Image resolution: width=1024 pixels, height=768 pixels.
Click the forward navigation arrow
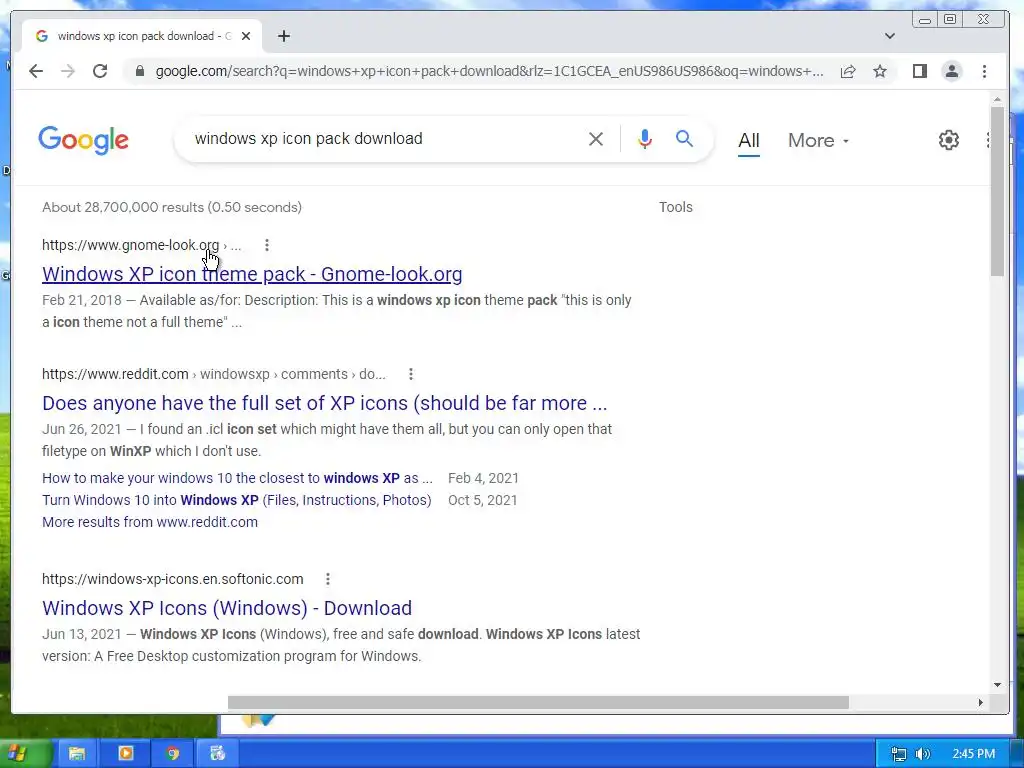click(68, 71)
